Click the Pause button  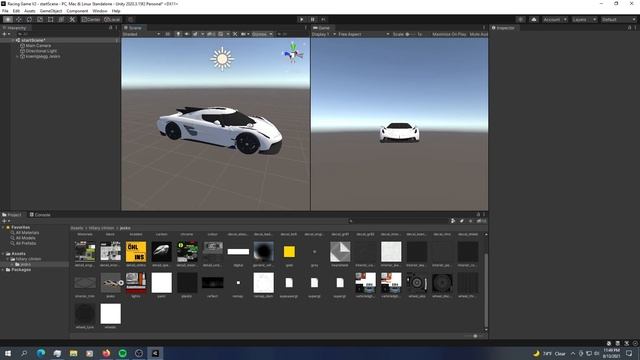[313, 19]
